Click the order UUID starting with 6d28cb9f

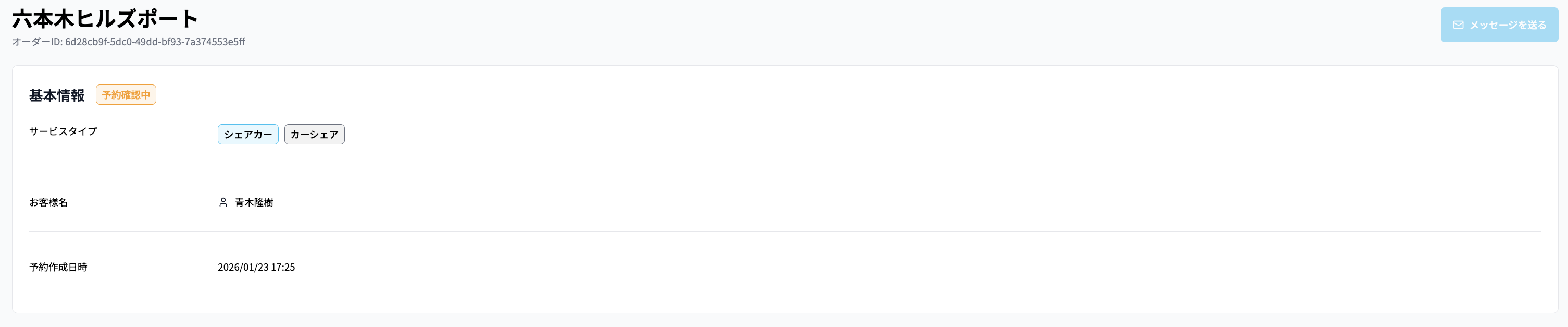pos(155,42)
